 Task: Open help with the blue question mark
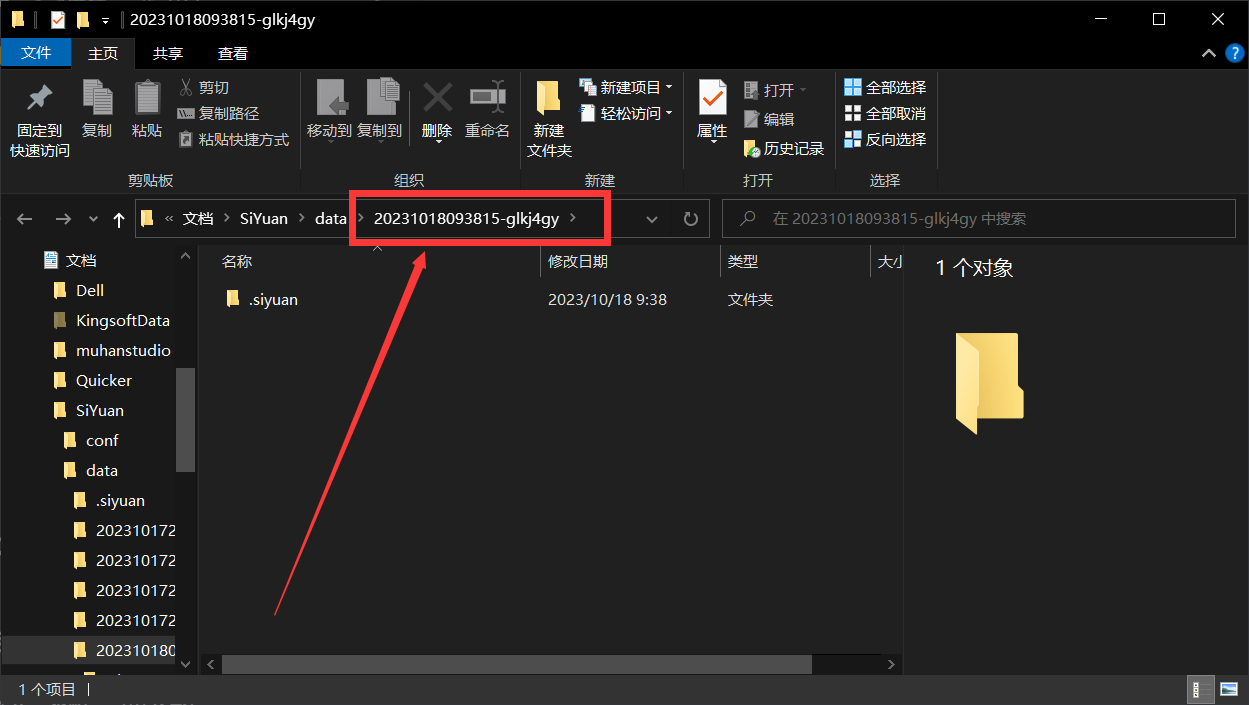pos(1234,53)
